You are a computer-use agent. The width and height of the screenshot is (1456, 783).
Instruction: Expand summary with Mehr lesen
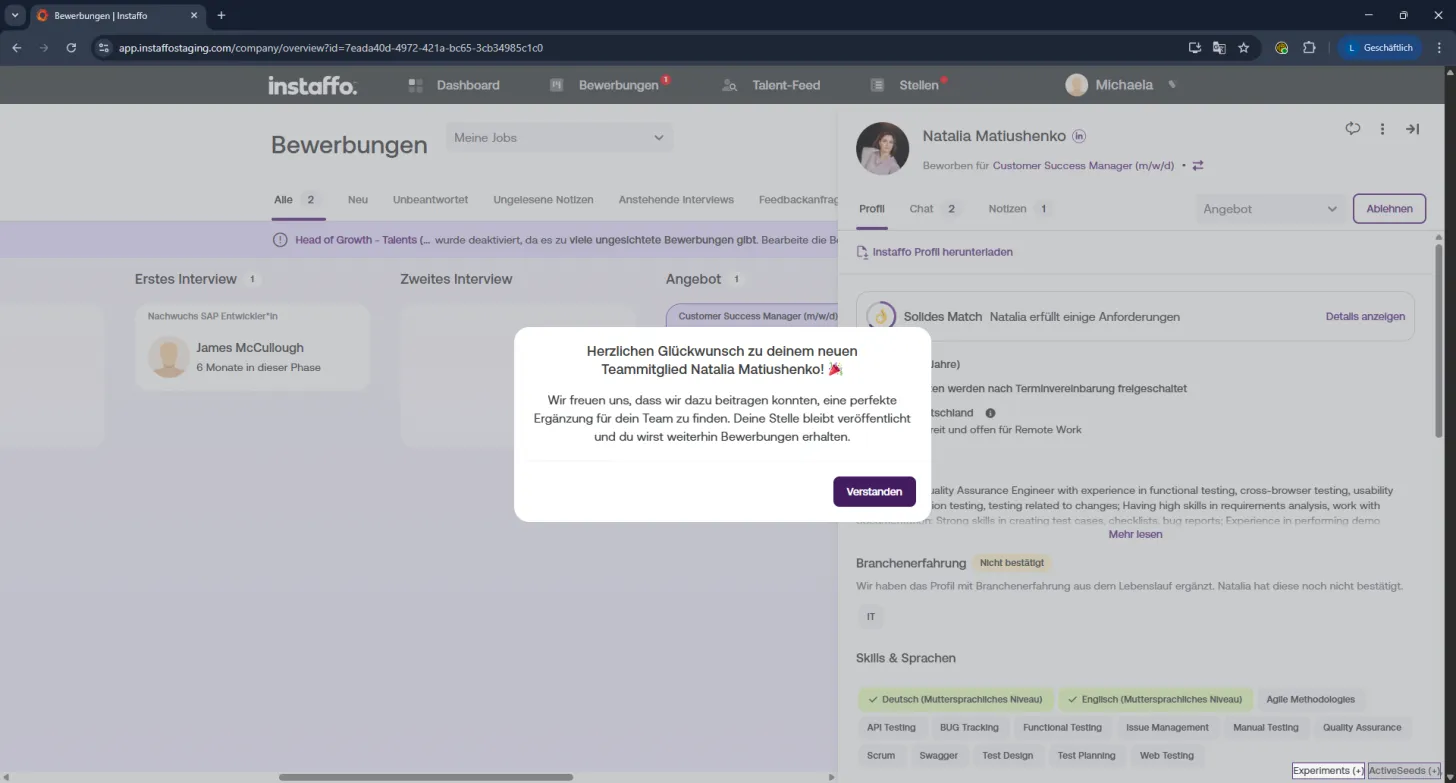[x=1135, y=534]
